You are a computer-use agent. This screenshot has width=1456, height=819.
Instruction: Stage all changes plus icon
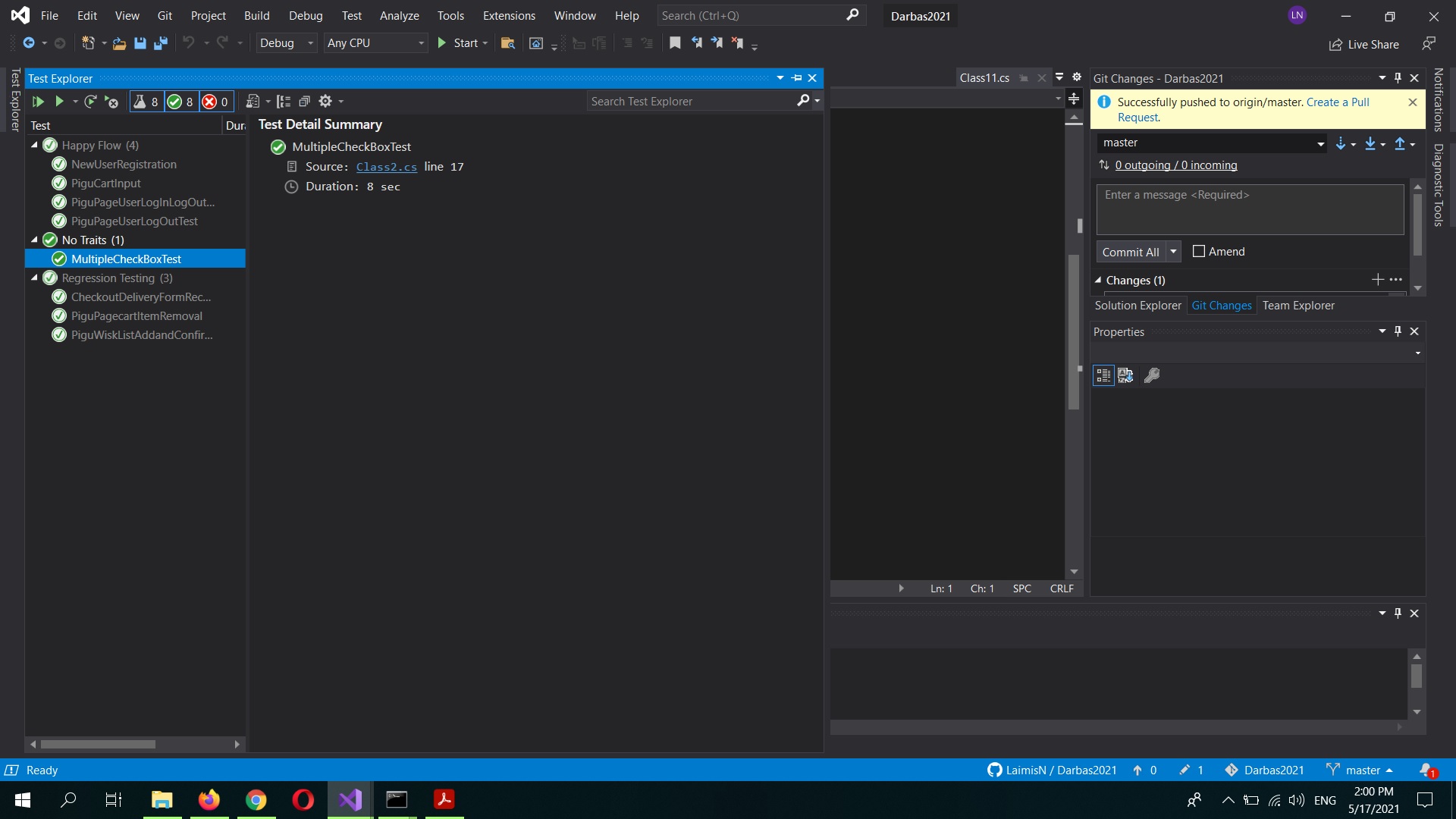[1378, 280]
